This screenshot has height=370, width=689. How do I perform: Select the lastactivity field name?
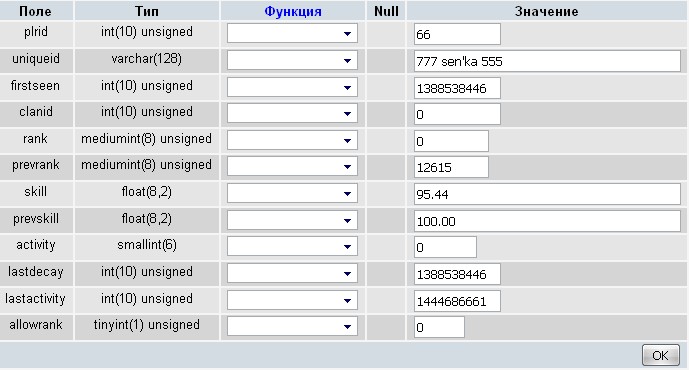point(35,298)
